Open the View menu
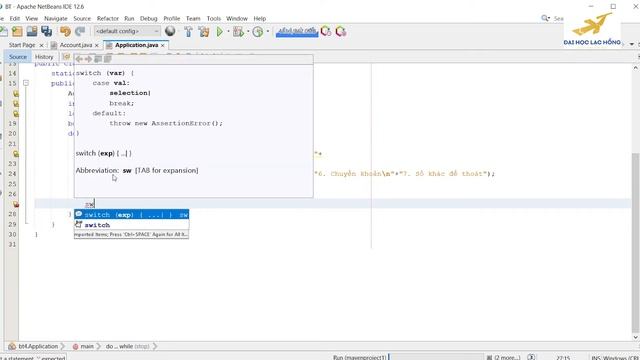Viewport: 640px width, 360px height. pos(31,18)
